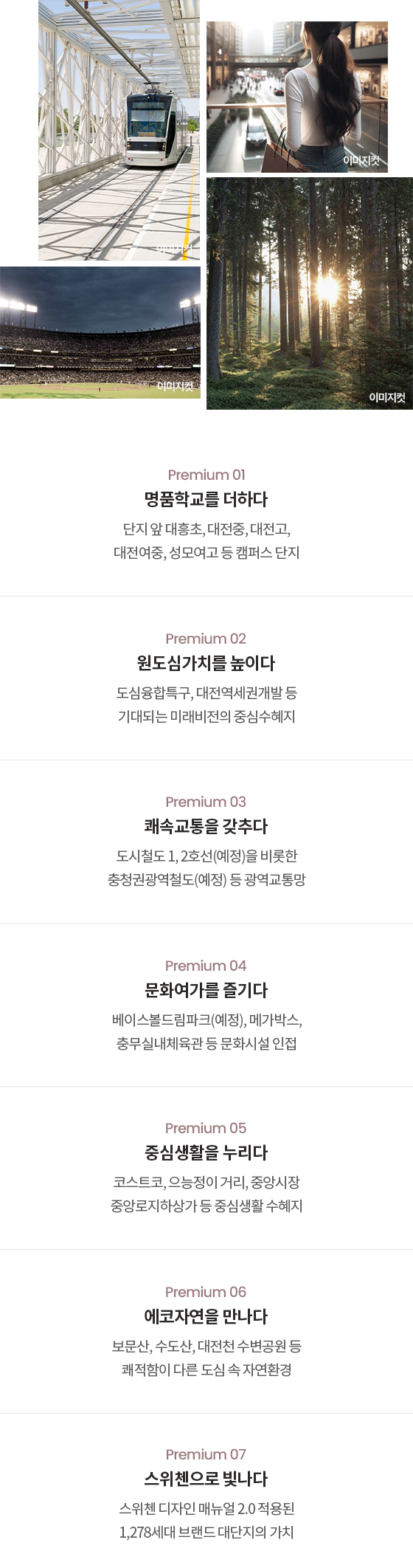Click the 명품학교를 더하다 heading

point(206,499)
